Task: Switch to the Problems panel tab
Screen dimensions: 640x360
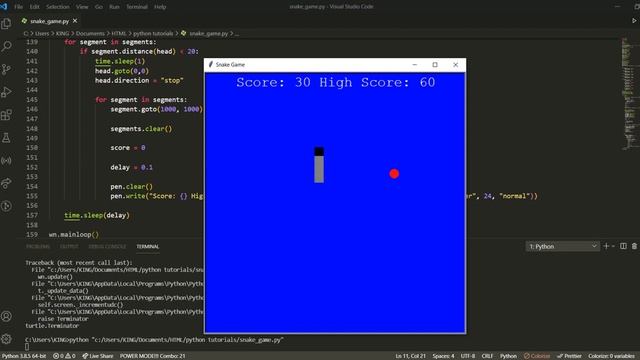Action: coord(38,247)
